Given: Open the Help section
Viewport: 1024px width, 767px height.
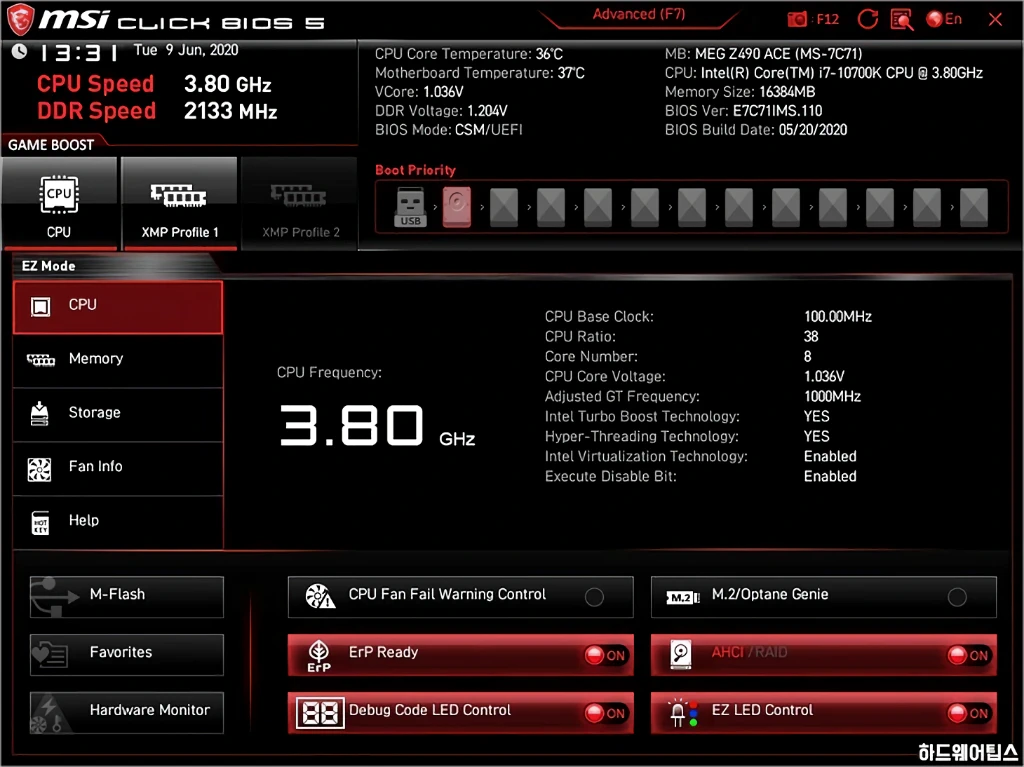Looking at the screenshot, I should [118, 522].
